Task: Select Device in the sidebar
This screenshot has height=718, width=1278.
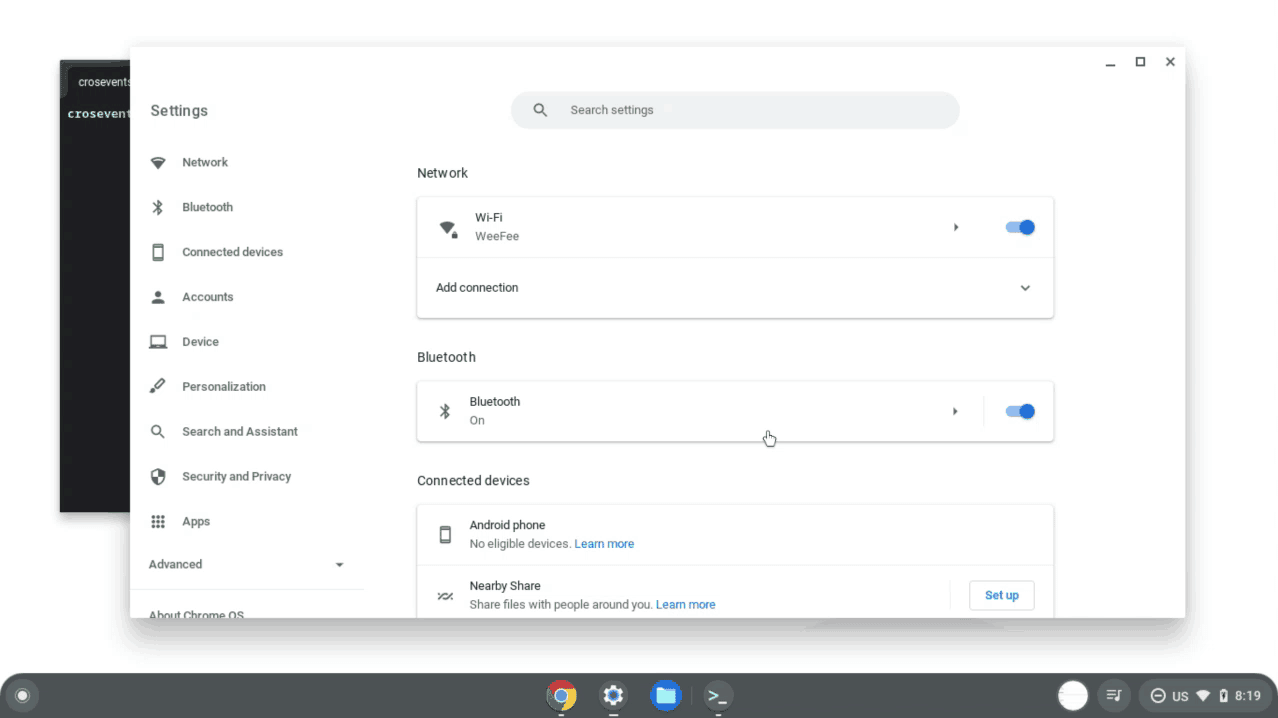Action: tap(200, 341)
